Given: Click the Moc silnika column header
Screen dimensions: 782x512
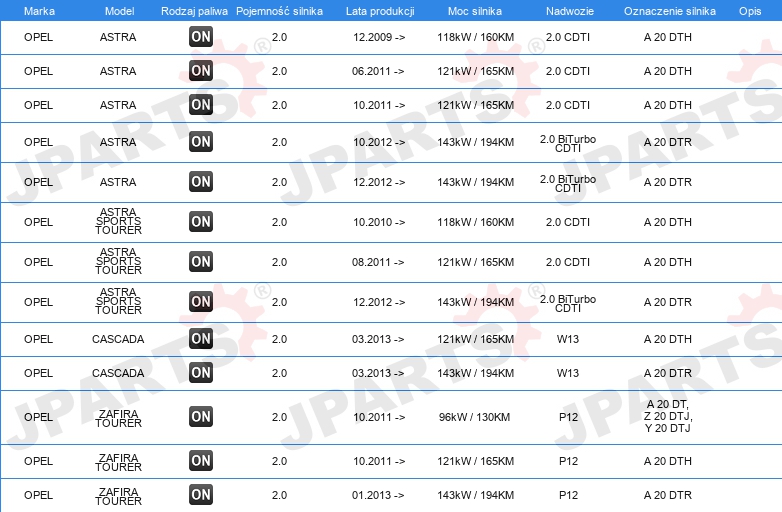Looking at the screenshot, I should point(475,11).
